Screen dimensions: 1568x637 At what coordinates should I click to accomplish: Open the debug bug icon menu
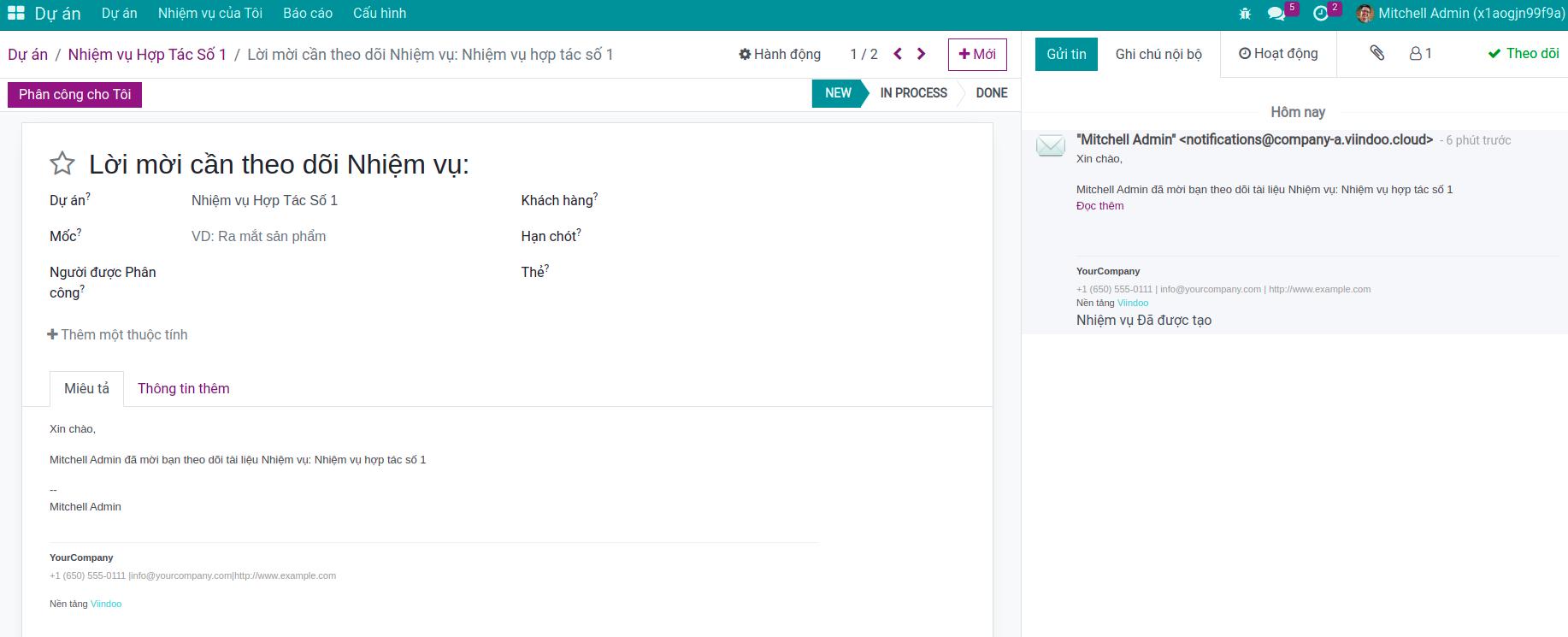pos(1245,14)
